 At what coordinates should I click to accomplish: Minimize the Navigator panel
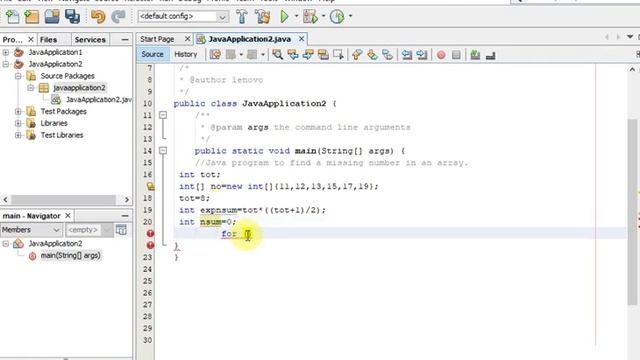tap(125, 216)
